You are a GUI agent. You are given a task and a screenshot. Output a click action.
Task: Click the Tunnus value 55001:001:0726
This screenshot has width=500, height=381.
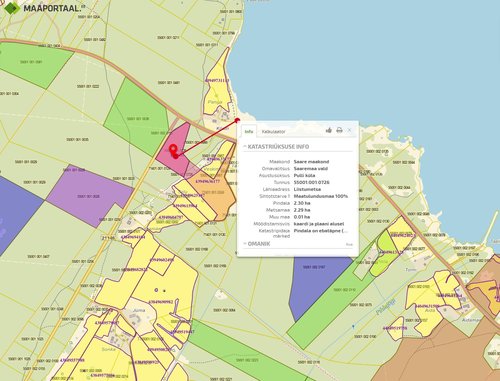[312, 182]
